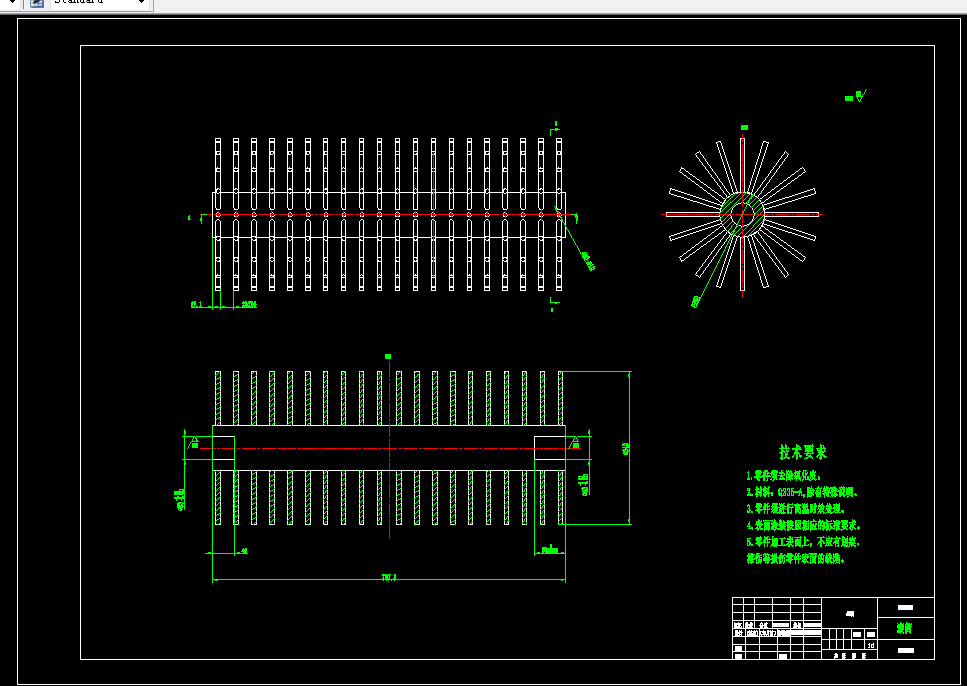Image resolution: width=967 pixels, height=686 pixels.
Task: Select note line 2 mentioning Q235-A material
Action: (802, 492)
